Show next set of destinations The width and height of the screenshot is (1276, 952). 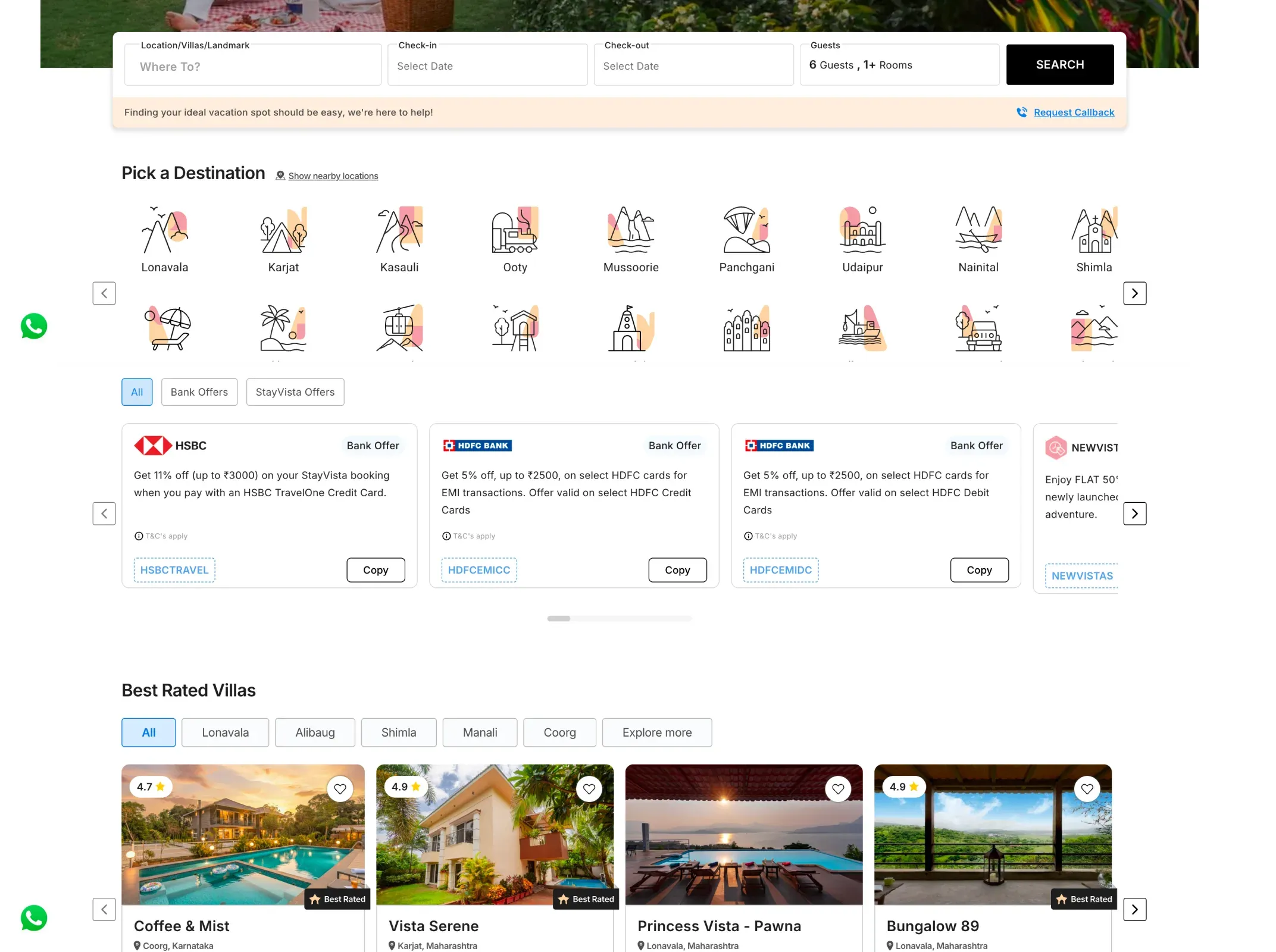coord(1135,293)
